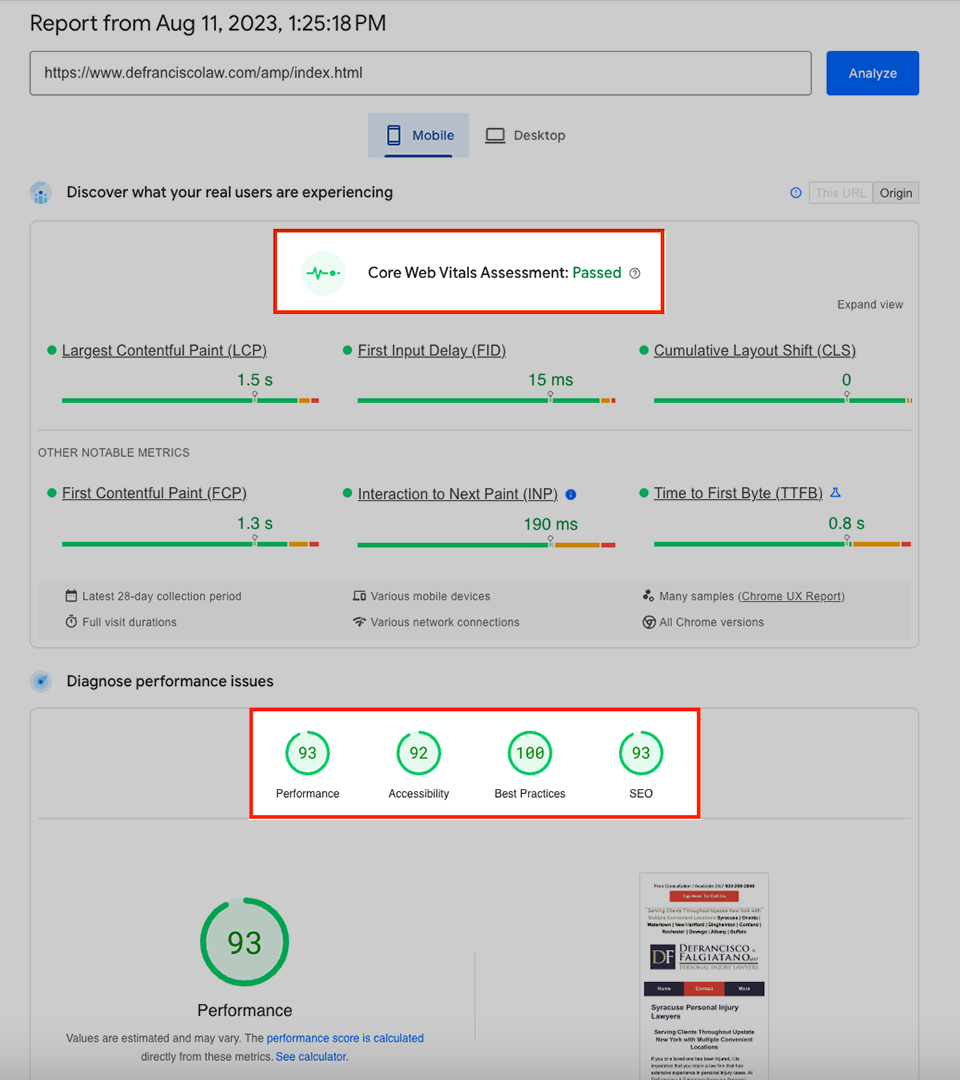The height and width of the screenshot is (1080, 960).
Task: Select the This URL toggle option
Action: click(840, 193)
